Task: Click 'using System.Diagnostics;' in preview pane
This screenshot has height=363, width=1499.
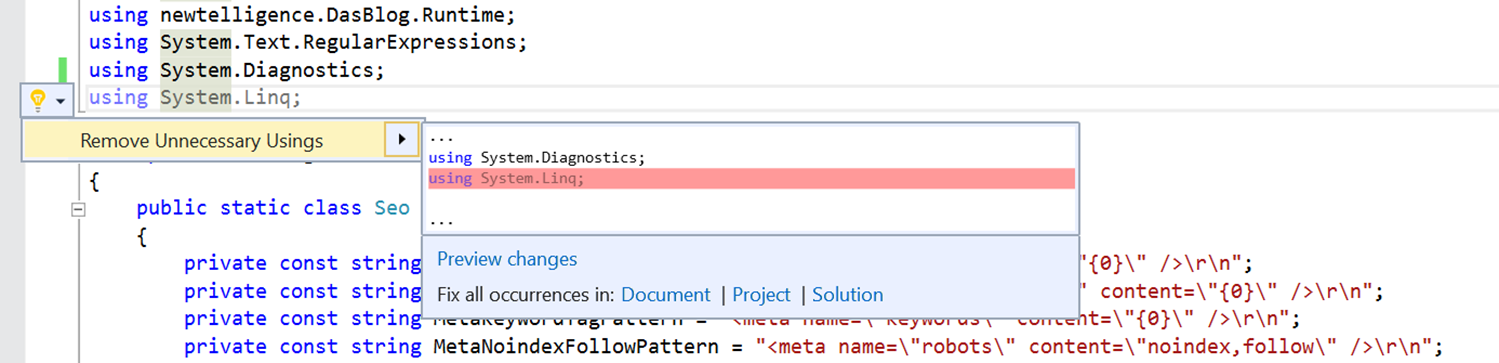Action: click(x=537, y=158)
